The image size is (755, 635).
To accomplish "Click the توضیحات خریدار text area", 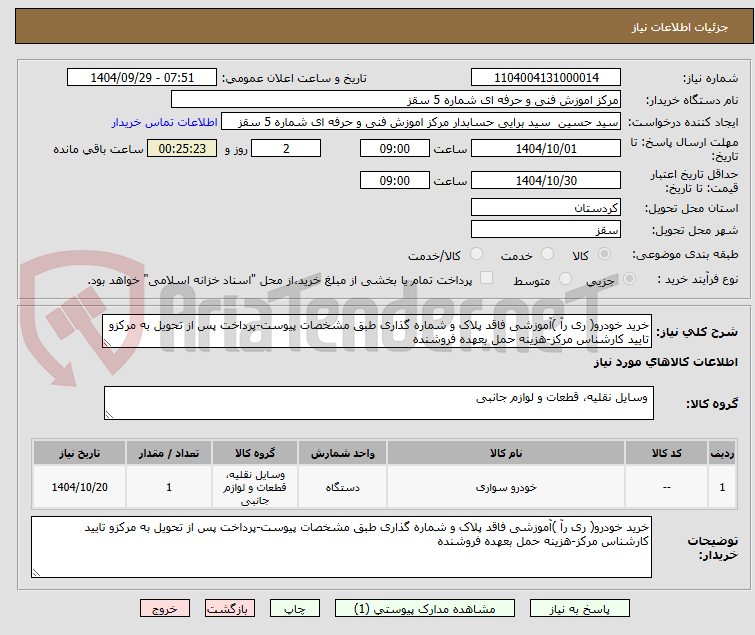I will [x=341, y=546].
